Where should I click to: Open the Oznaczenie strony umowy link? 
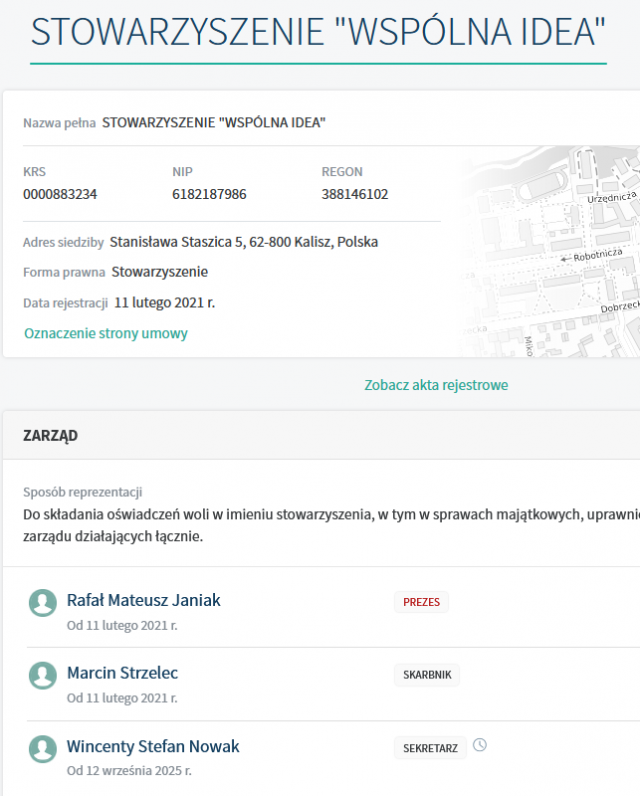(x=106, y=333)
